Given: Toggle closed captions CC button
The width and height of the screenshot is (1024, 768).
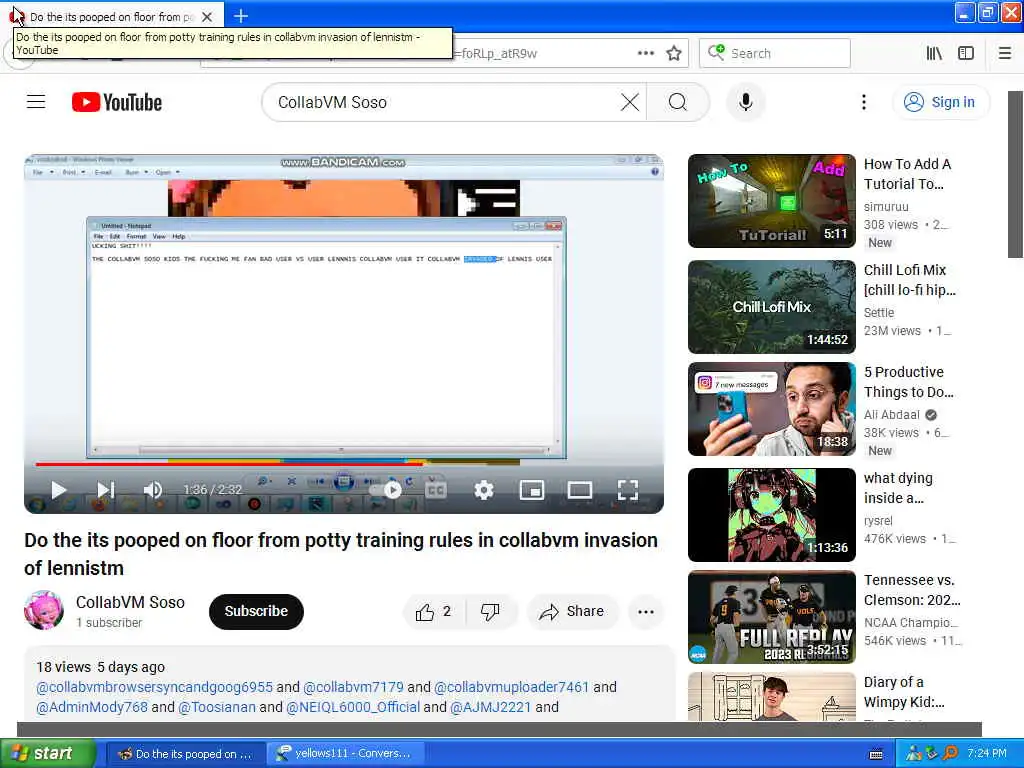Looking at the screenshot, I should coord(436,490).
